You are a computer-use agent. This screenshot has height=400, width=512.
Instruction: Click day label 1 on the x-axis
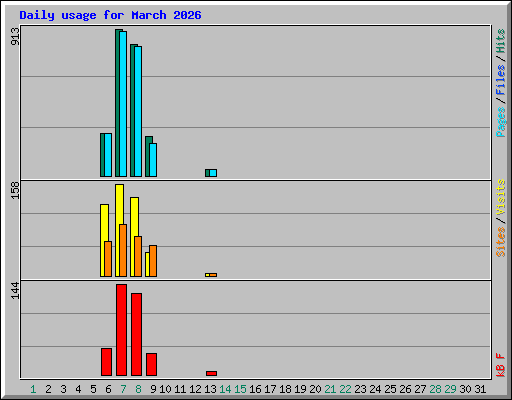(x=33, y=389)
